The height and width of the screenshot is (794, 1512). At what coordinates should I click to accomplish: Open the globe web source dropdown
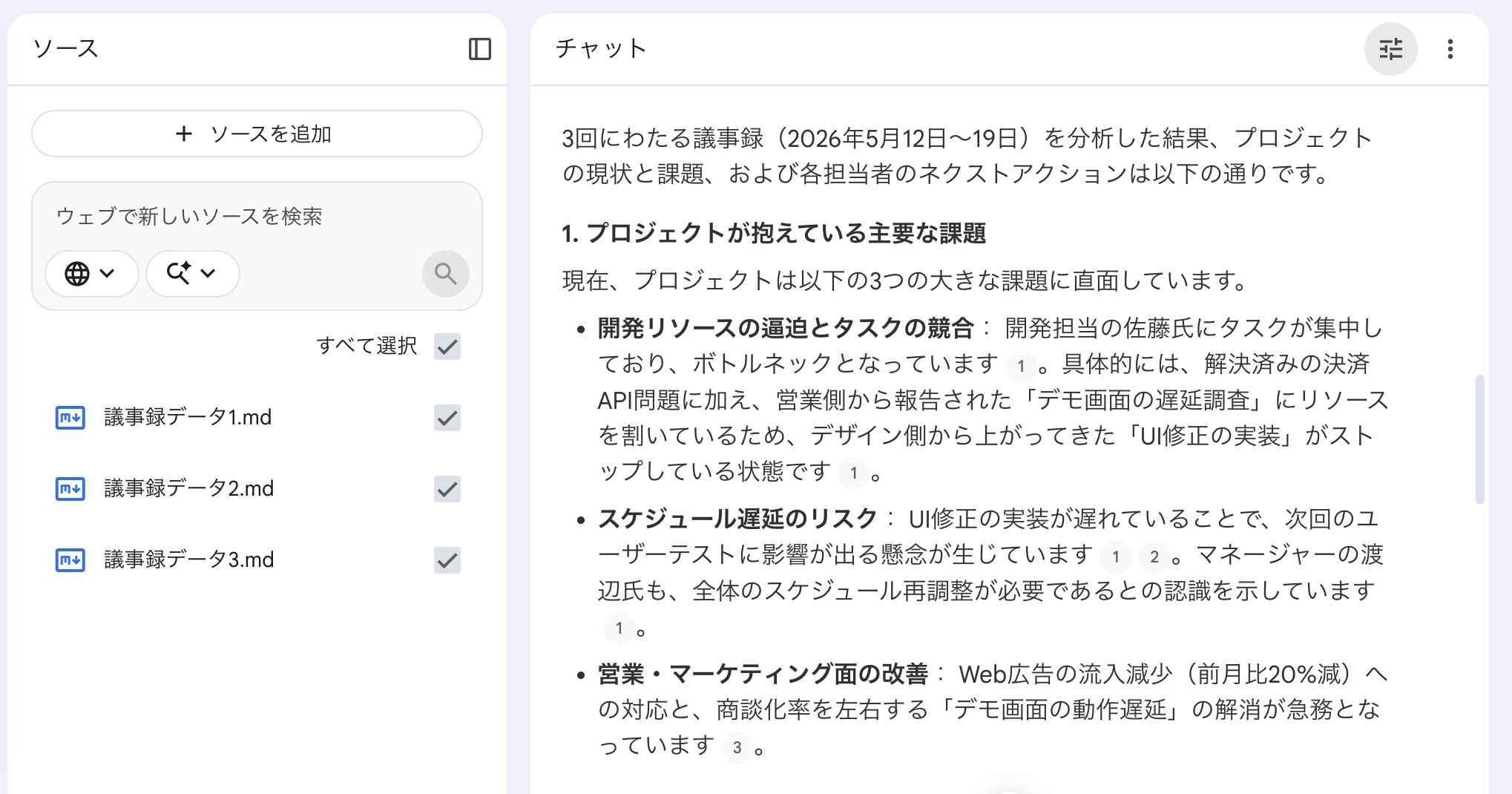coord(91,274)
